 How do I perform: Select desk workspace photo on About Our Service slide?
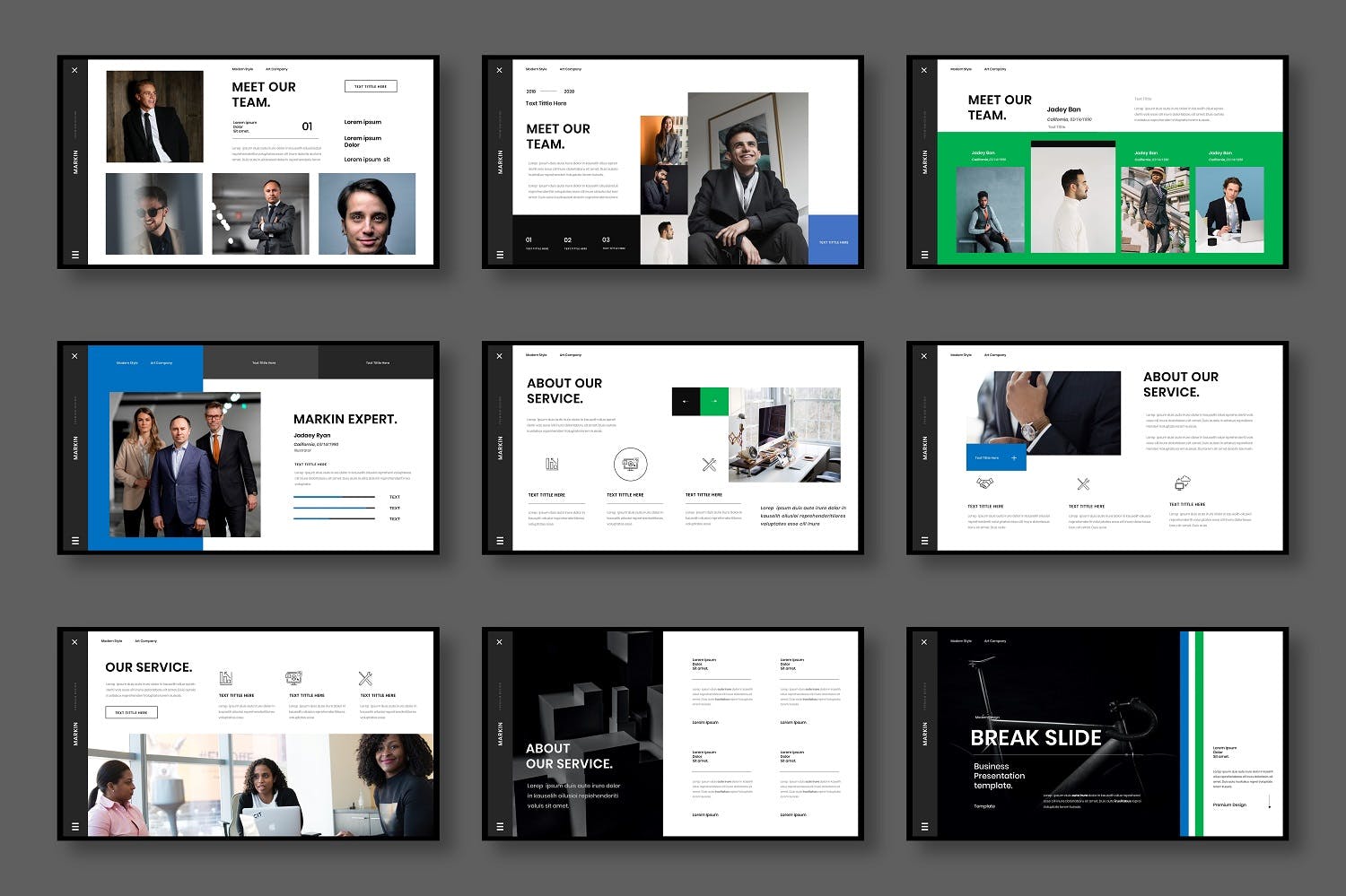784,435
